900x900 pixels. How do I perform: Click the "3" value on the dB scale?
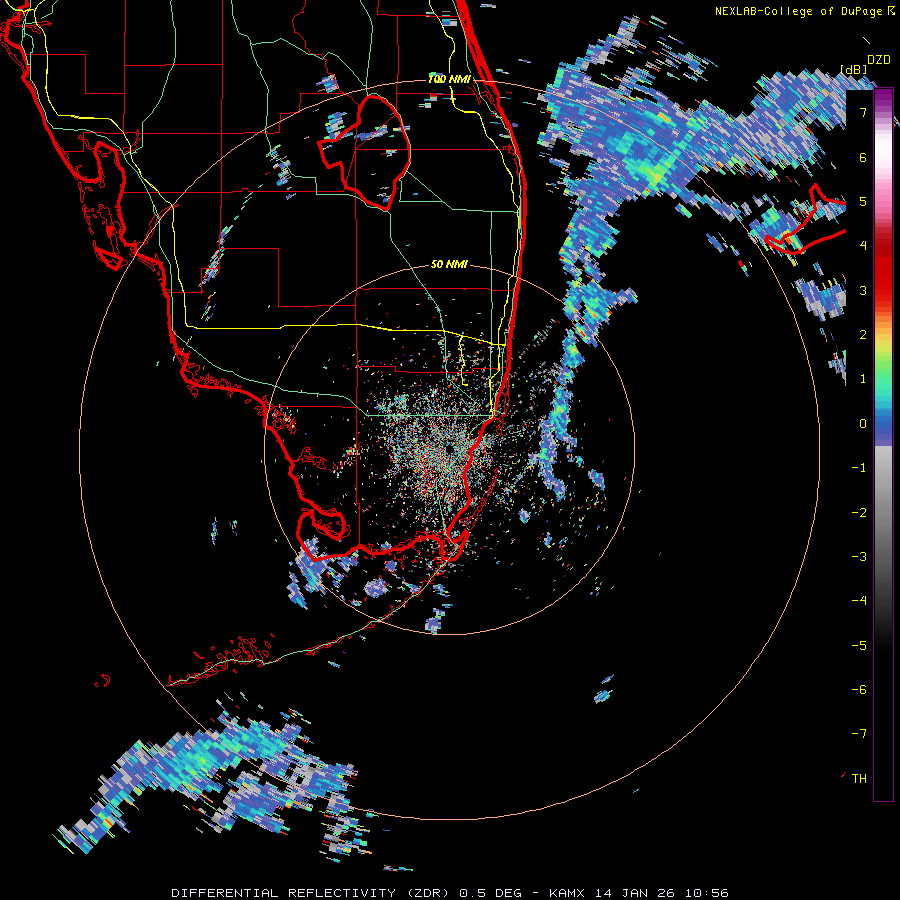tap(863, 290)
